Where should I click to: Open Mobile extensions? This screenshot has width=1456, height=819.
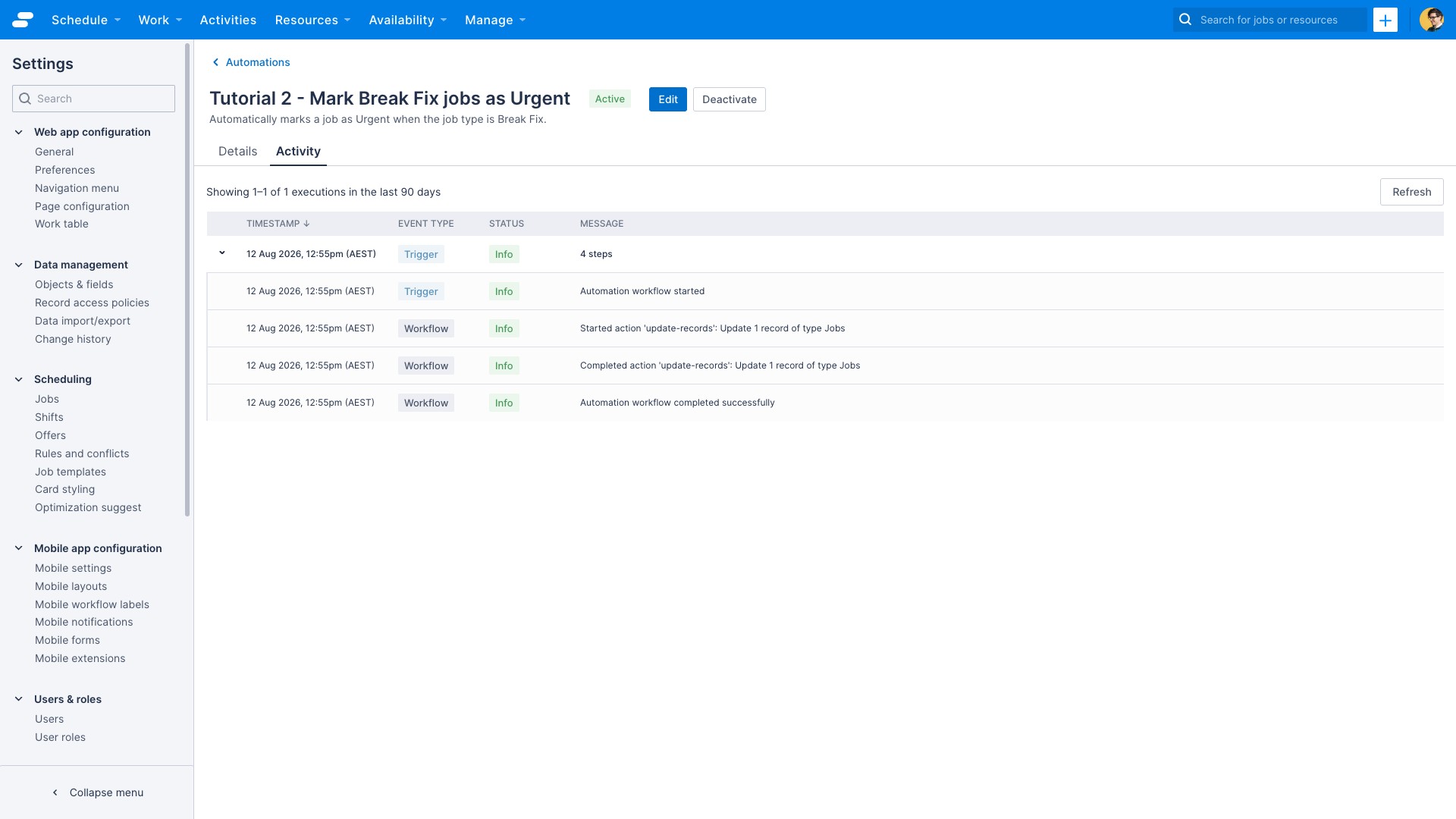coord(80,658)
